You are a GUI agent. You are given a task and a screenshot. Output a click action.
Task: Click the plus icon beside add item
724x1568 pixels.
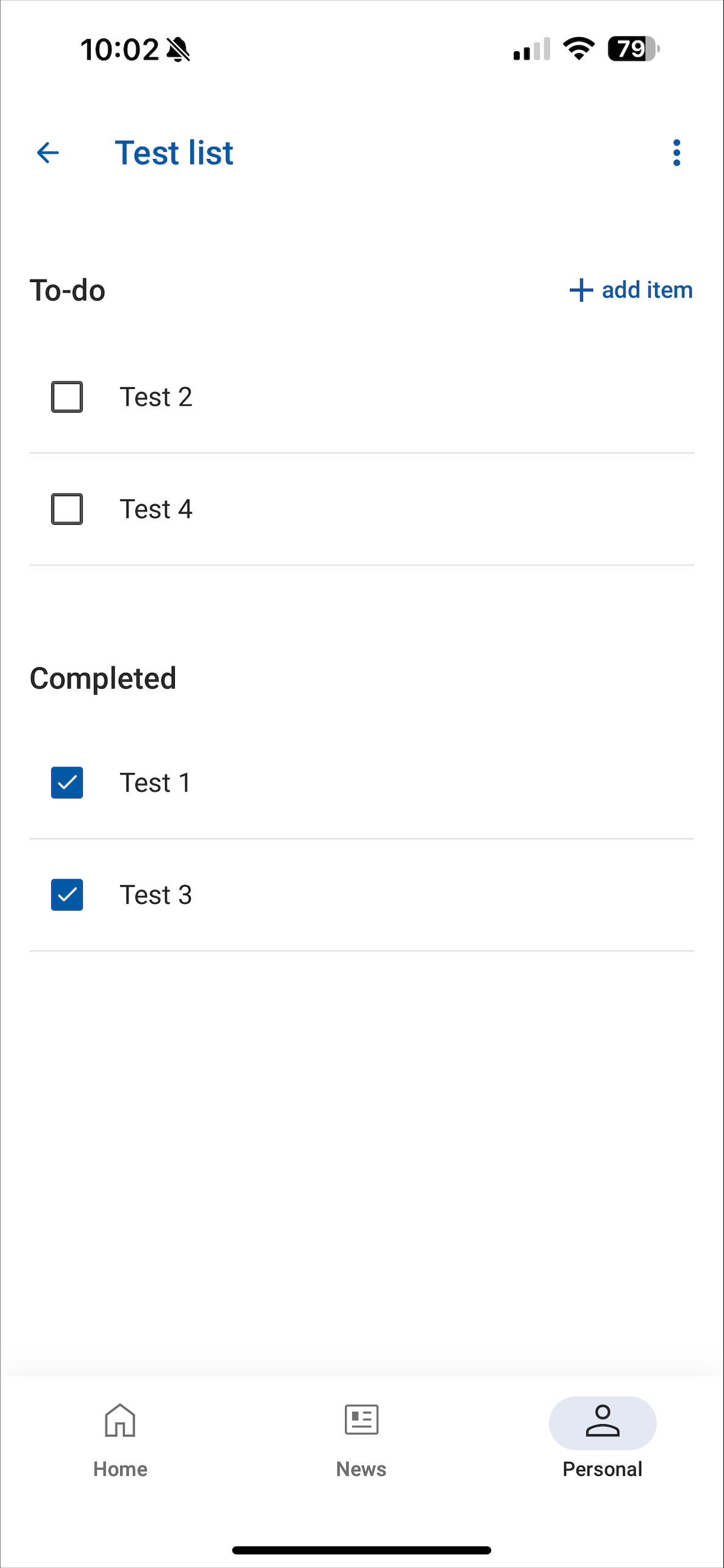click(581, 290)
